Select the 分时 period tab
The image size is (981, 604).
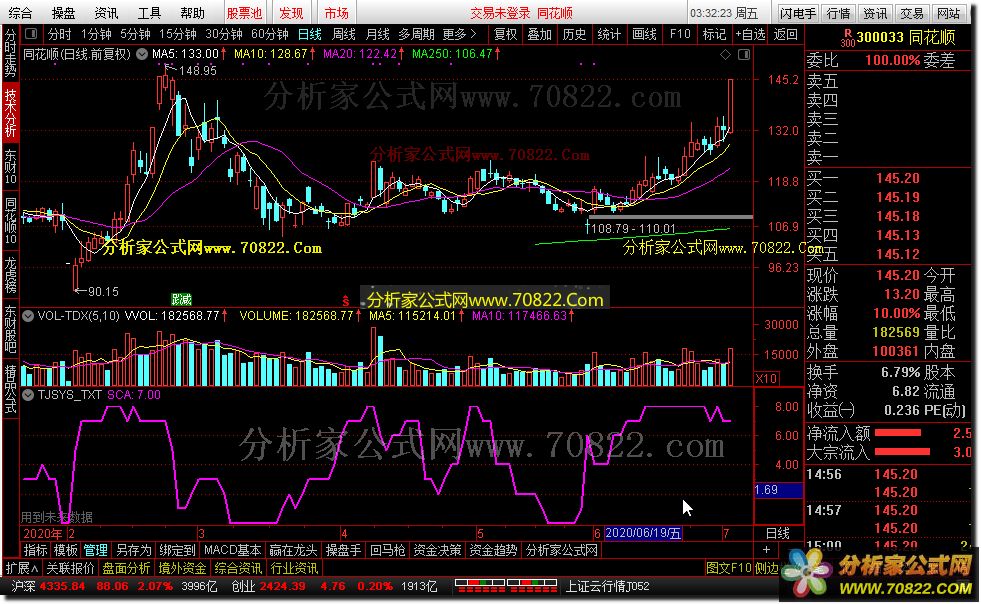(x=60, y=34)
